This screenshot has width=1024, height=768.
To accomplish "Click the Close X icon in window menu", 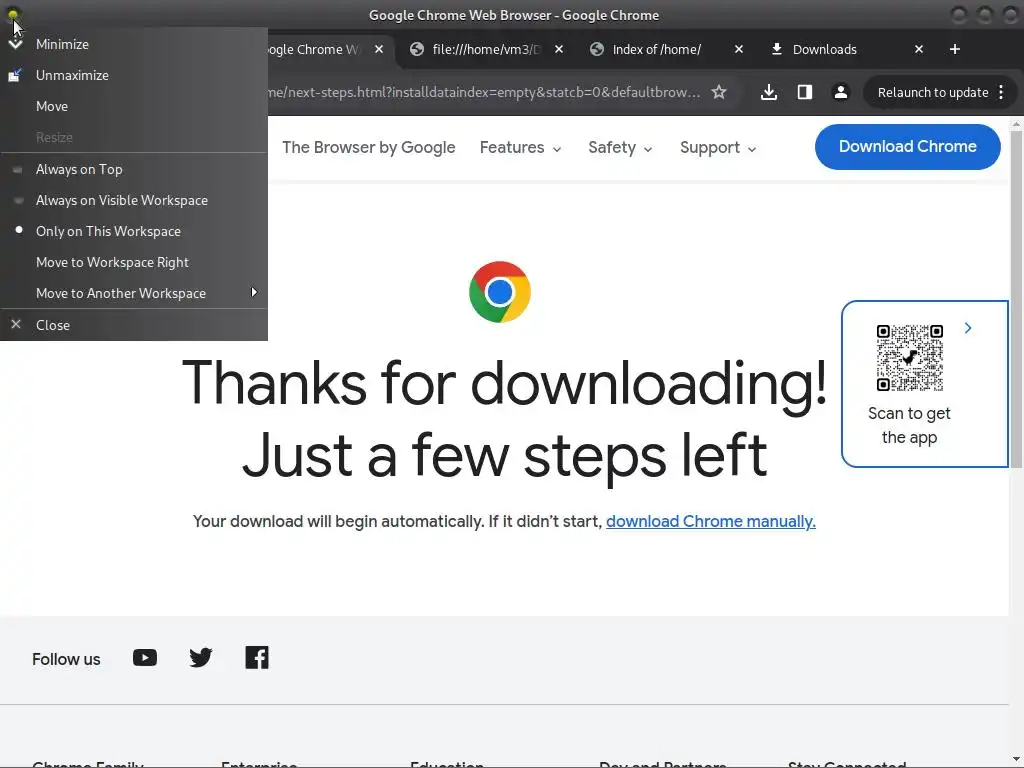I will click(16, 324).
